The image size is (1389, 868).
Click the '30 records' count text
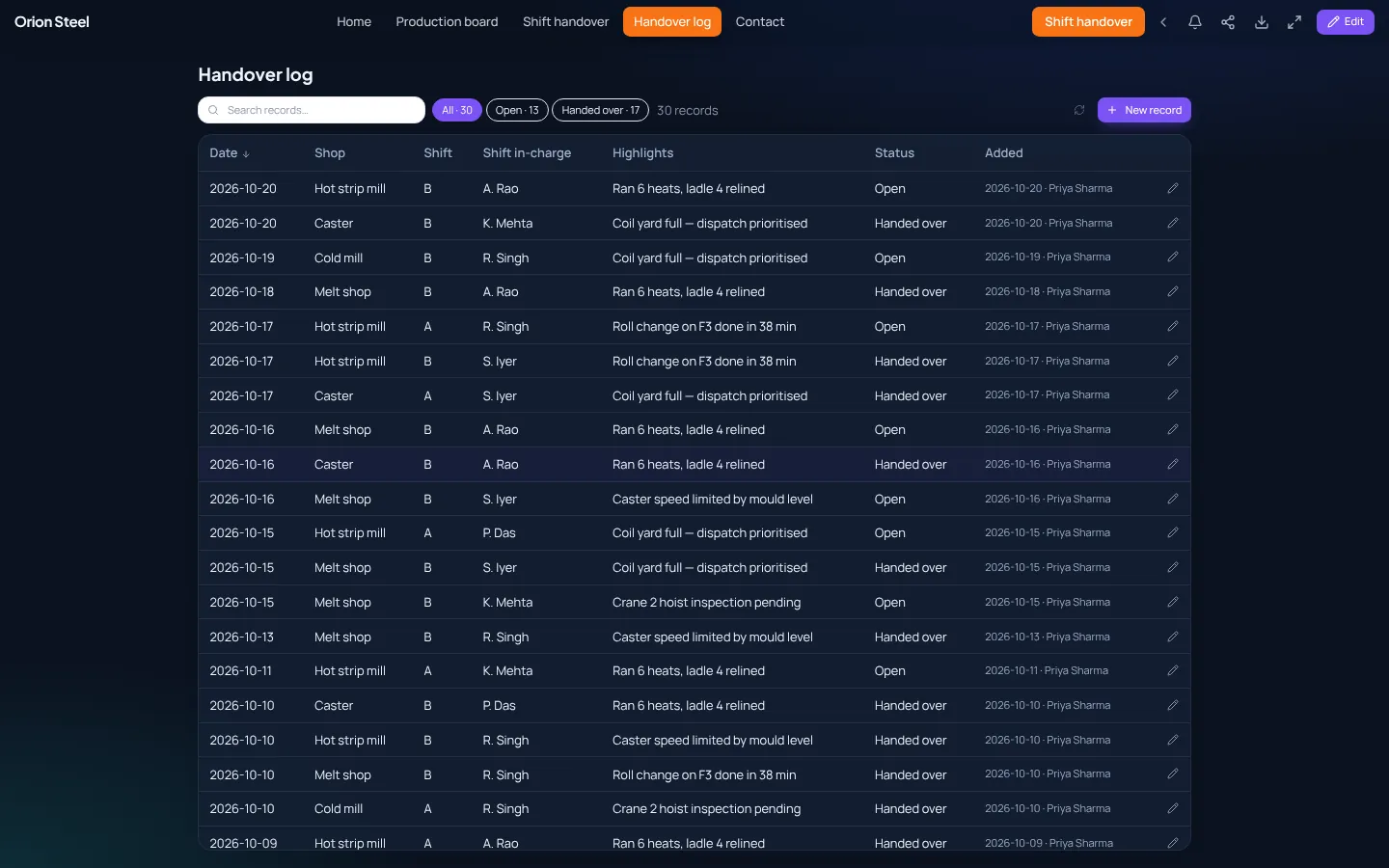point(688,111)
